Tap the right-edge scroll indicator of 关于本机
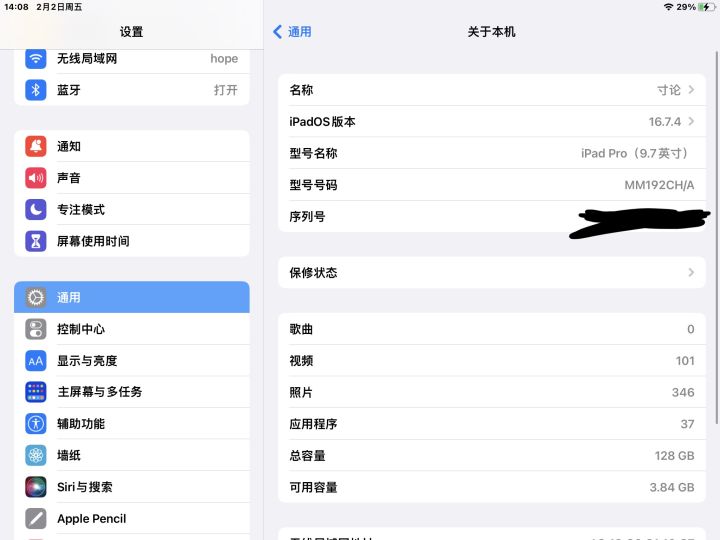720x540 pixels. (716, 238)
